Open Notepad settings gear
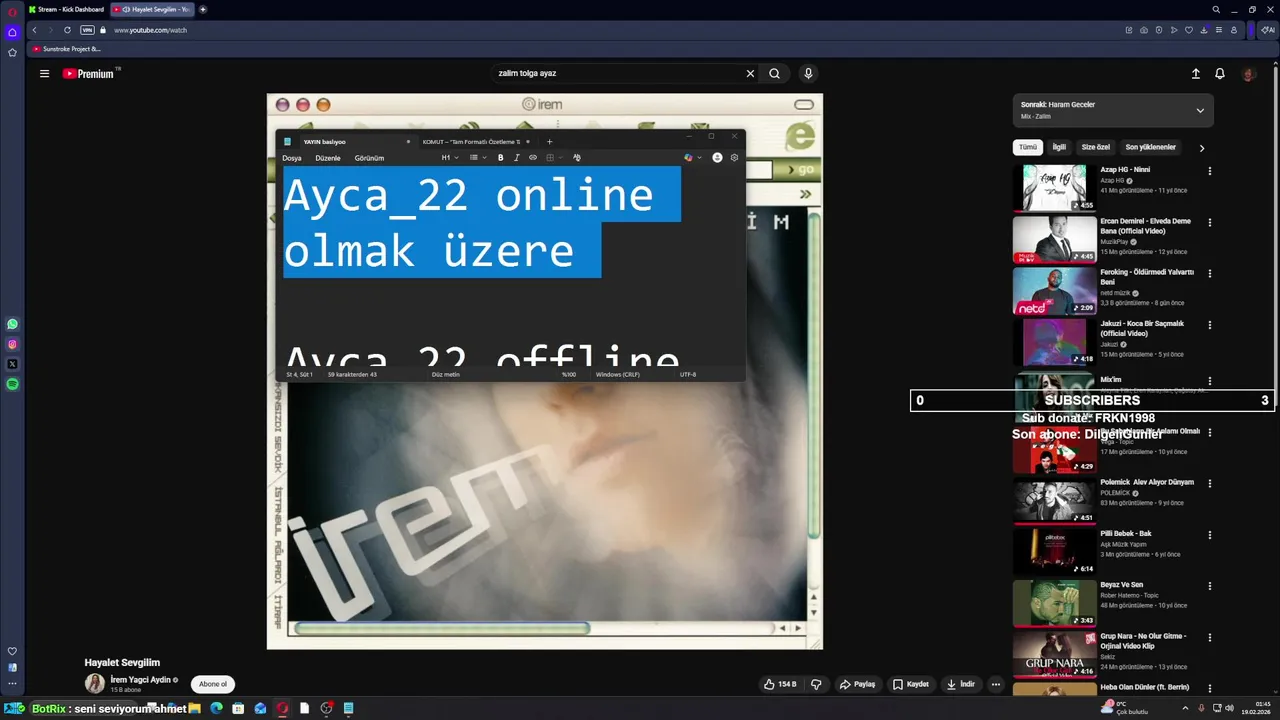This screenshot has height=720, width=1280. (734, 157)
